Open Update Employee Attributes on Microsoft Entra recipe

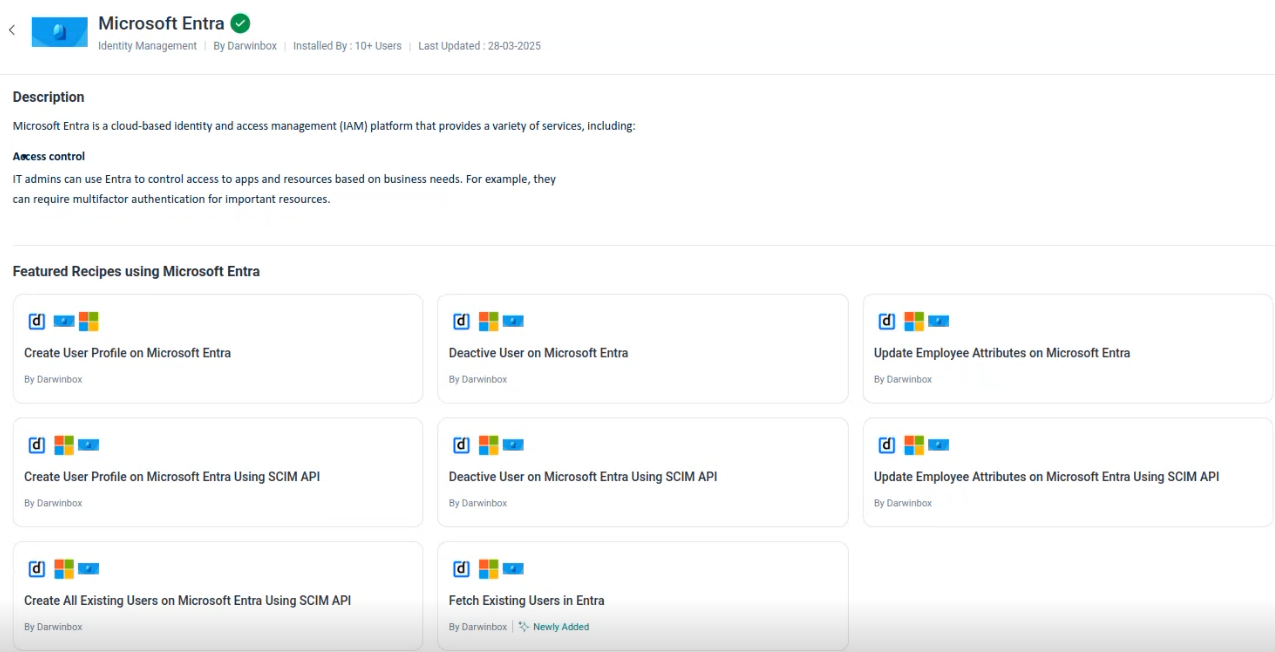point(1001,353)
